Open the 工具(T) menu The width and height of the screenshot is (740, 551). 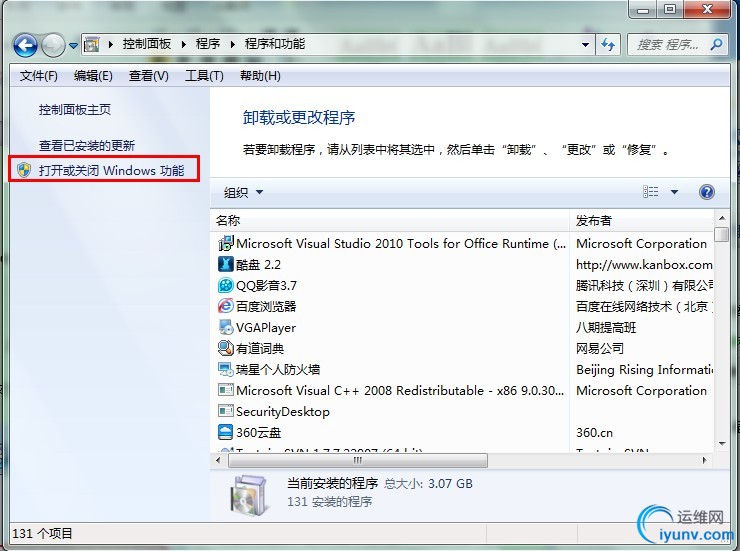[x=204, y=76]
